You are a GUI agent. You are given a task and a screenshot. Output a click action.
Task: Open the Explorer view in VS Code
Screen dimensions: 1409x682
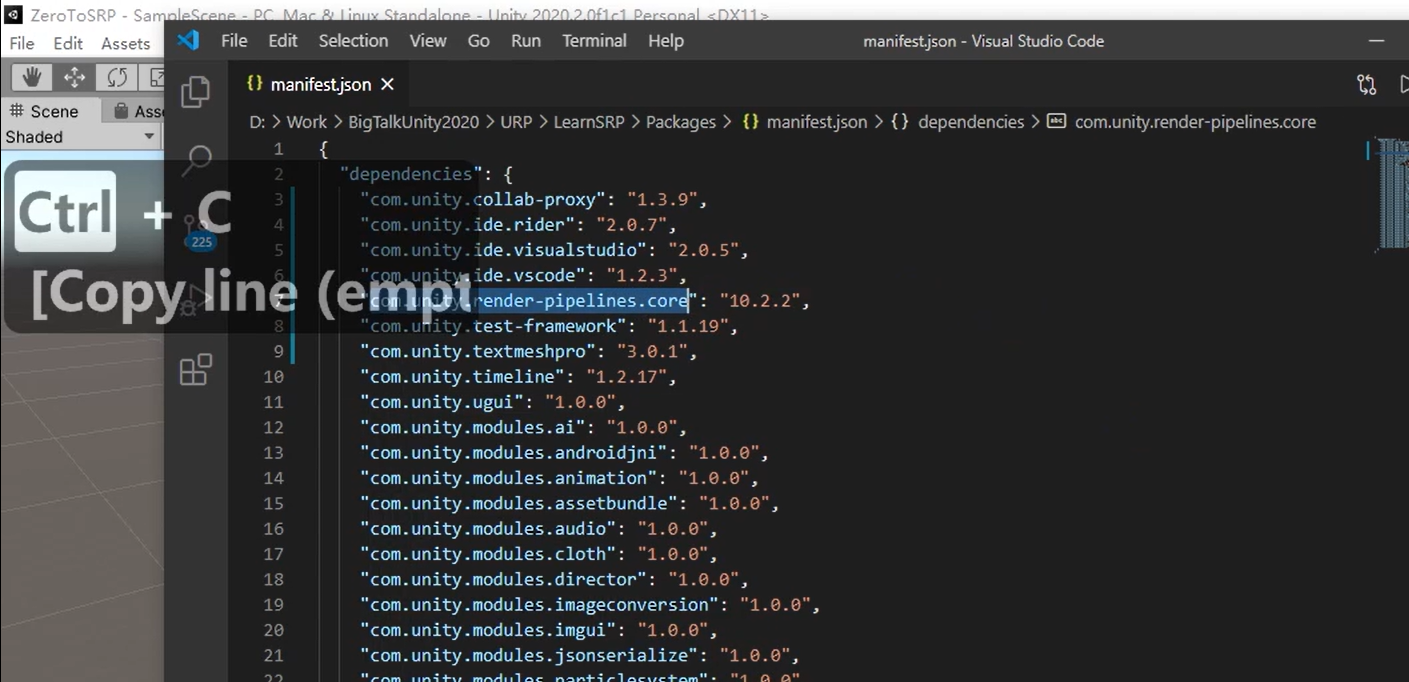[195, 92]
